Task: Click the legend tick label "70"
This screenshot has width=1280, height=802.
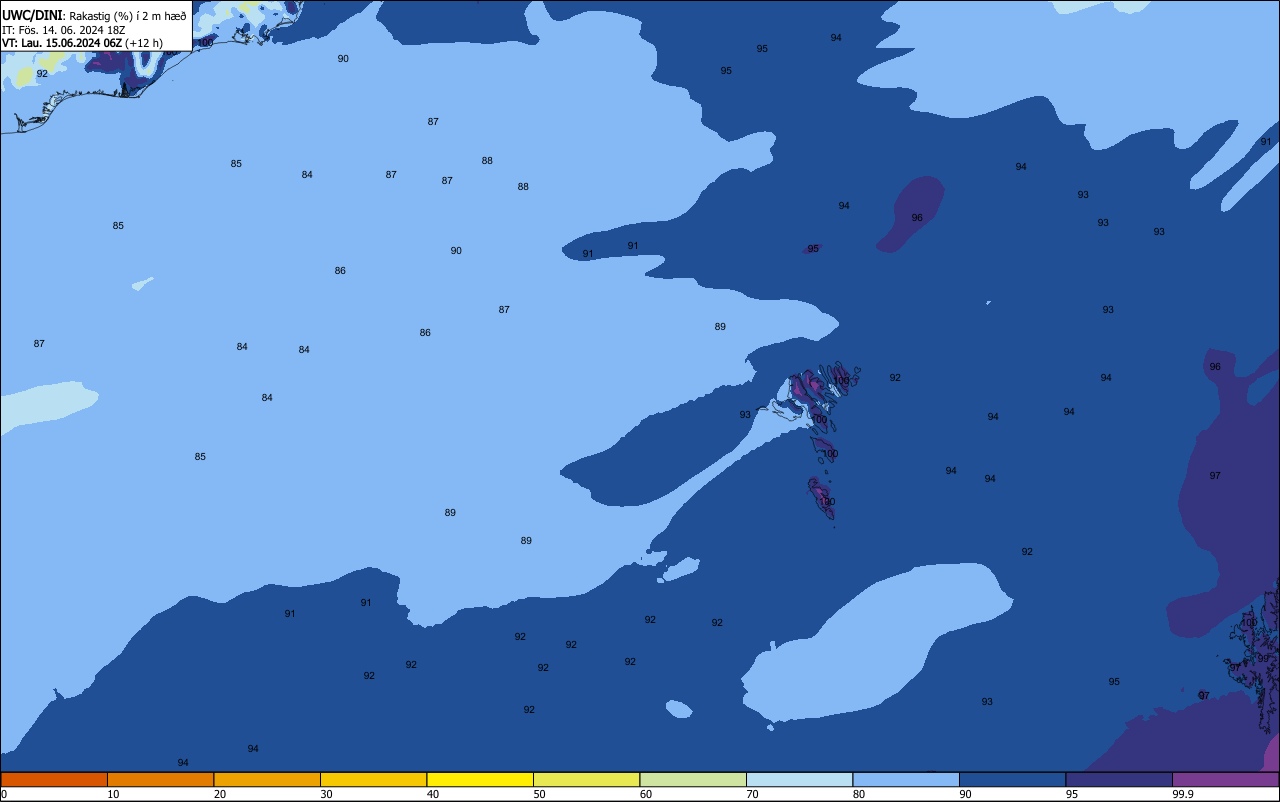Action: point(752,794)
